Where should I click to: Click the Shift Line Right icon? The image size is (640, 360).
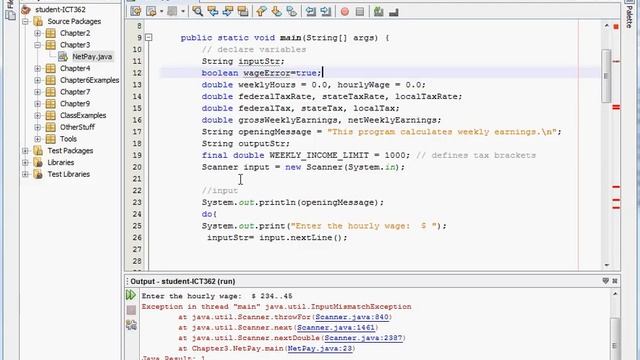(x=325, y=11)
